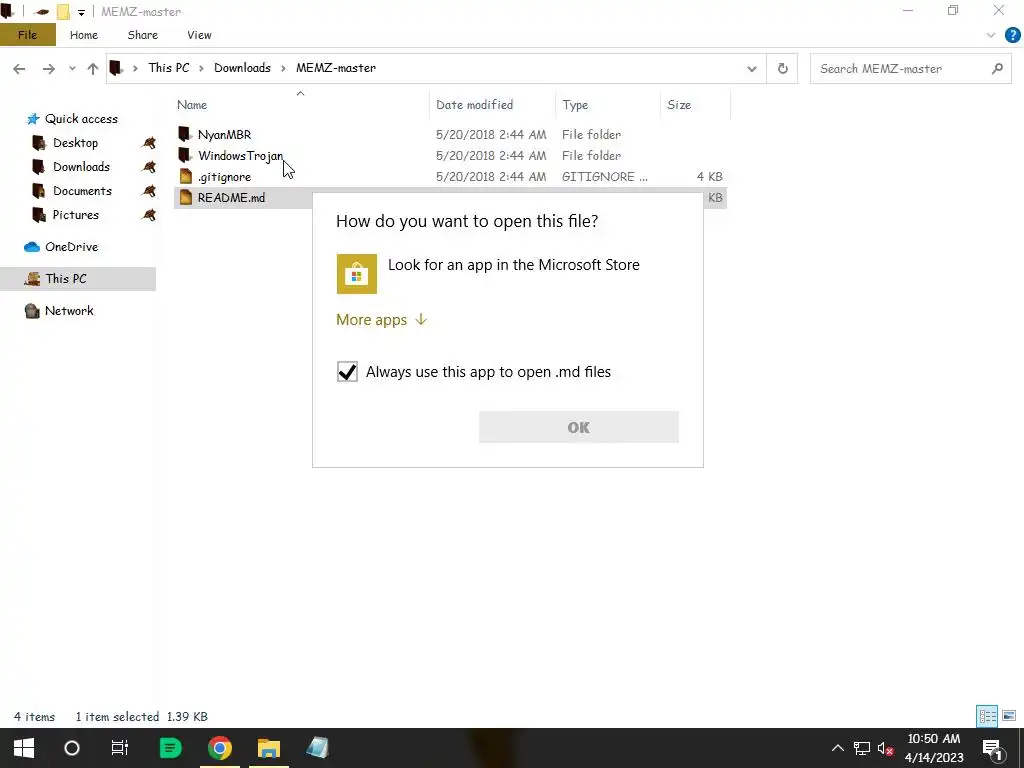The height and width of the screenshot is (768, 1024).
Task: Click MEMZ-master in the address breadcrumb
Action: (336, 68)
